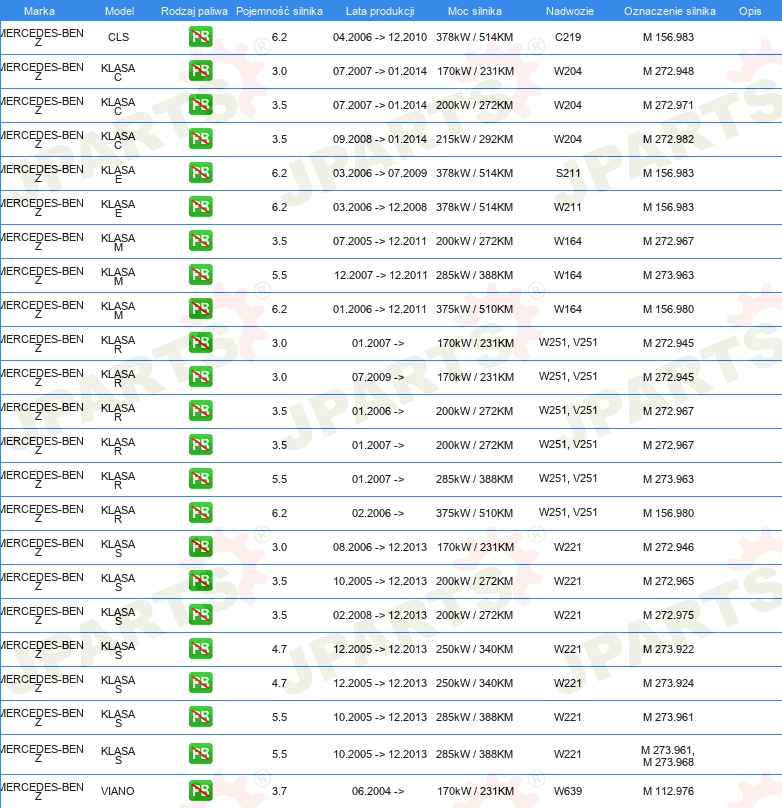Click fuel icon in the W211 row
Screen dimensions: 782x808
coord(200,207)
